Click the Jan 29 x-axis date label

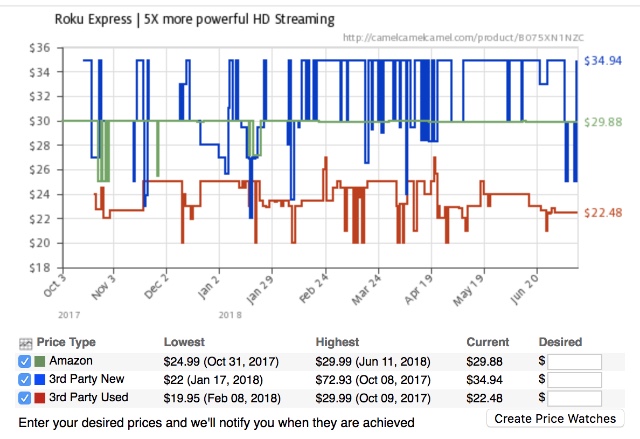click(x=260, y=290)
